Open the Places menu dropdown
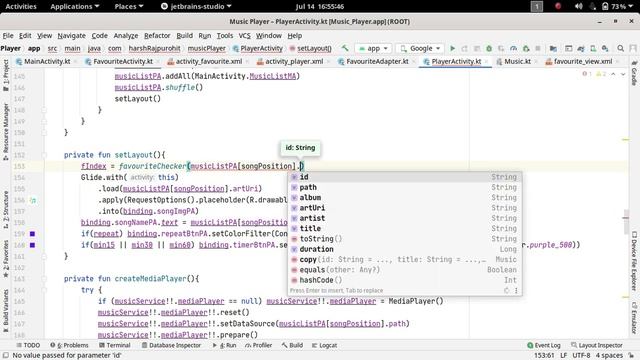 click(129, 6)
